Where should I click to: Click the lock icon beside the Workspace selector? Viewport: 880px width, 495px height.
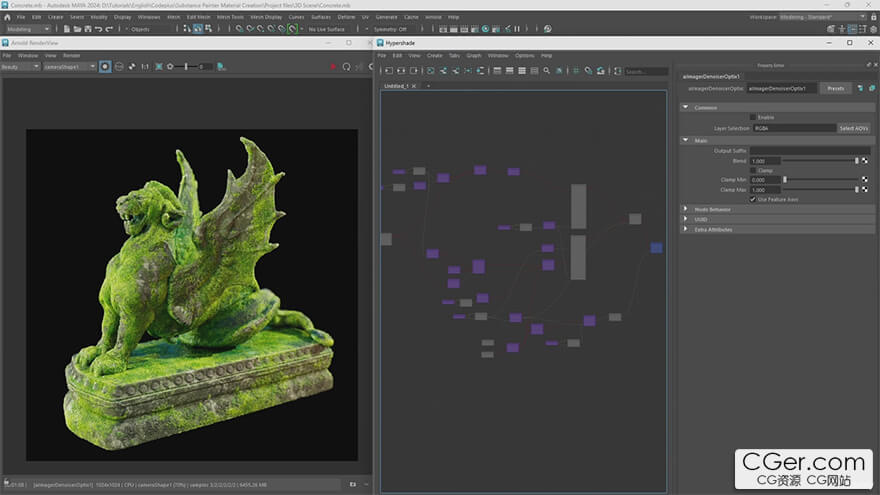click(873, 17)
